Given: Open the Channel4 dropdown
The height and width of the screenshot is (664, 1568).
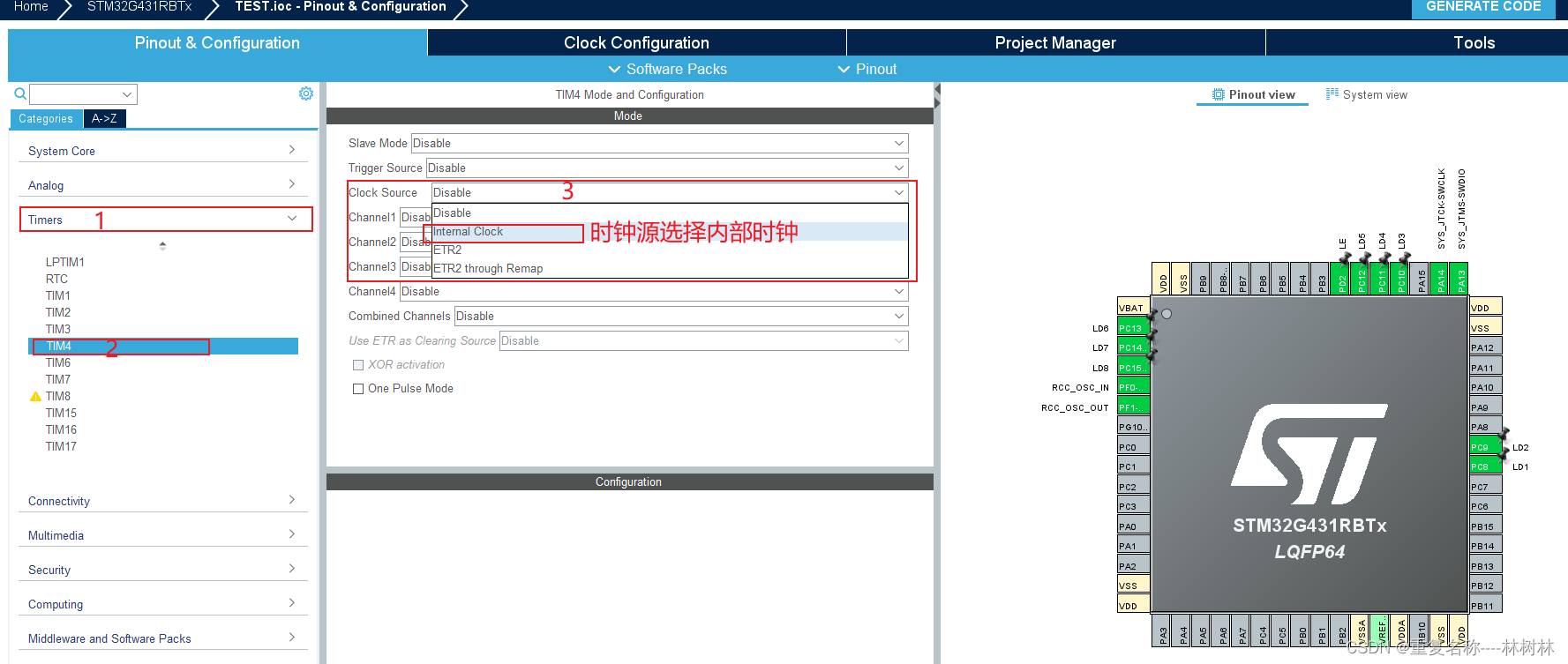Looking at the screenshot, I should [x=654, y=291].
